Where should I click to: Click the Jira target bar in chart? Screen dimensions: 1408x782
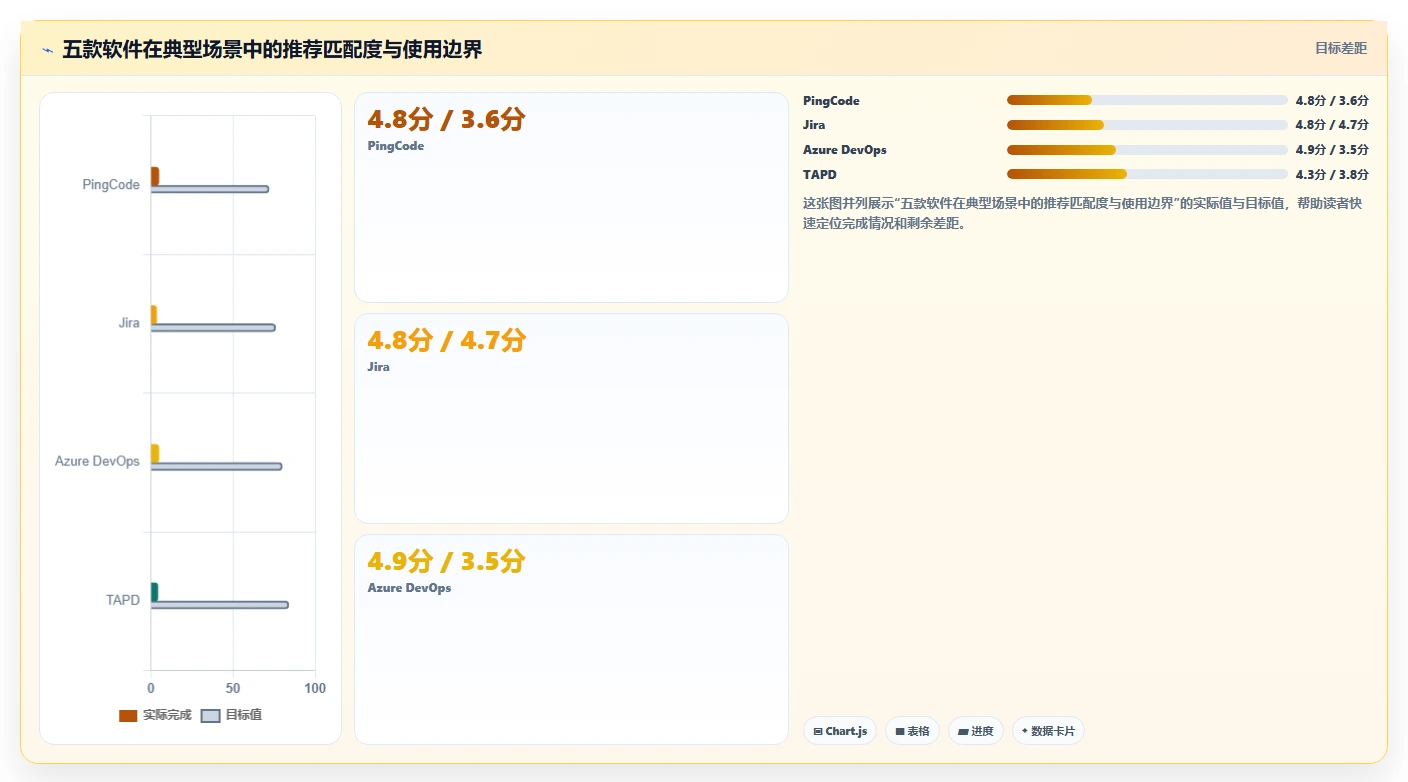point(213,328)
